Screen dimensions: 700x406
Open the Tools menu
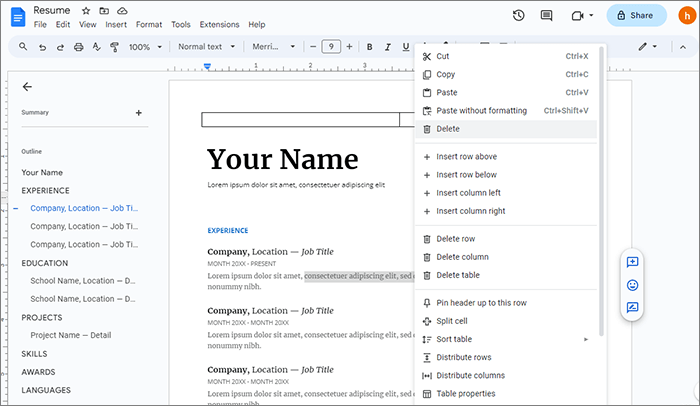pos(181,25)
